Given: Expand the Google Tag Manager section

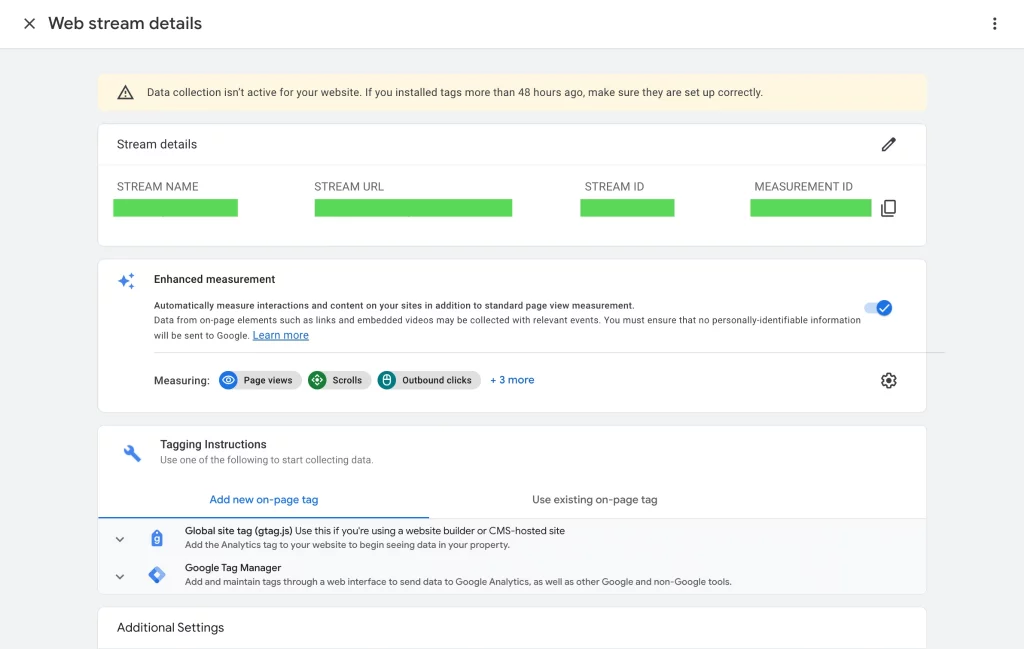Looking at the screenshot, I should 120,577.
